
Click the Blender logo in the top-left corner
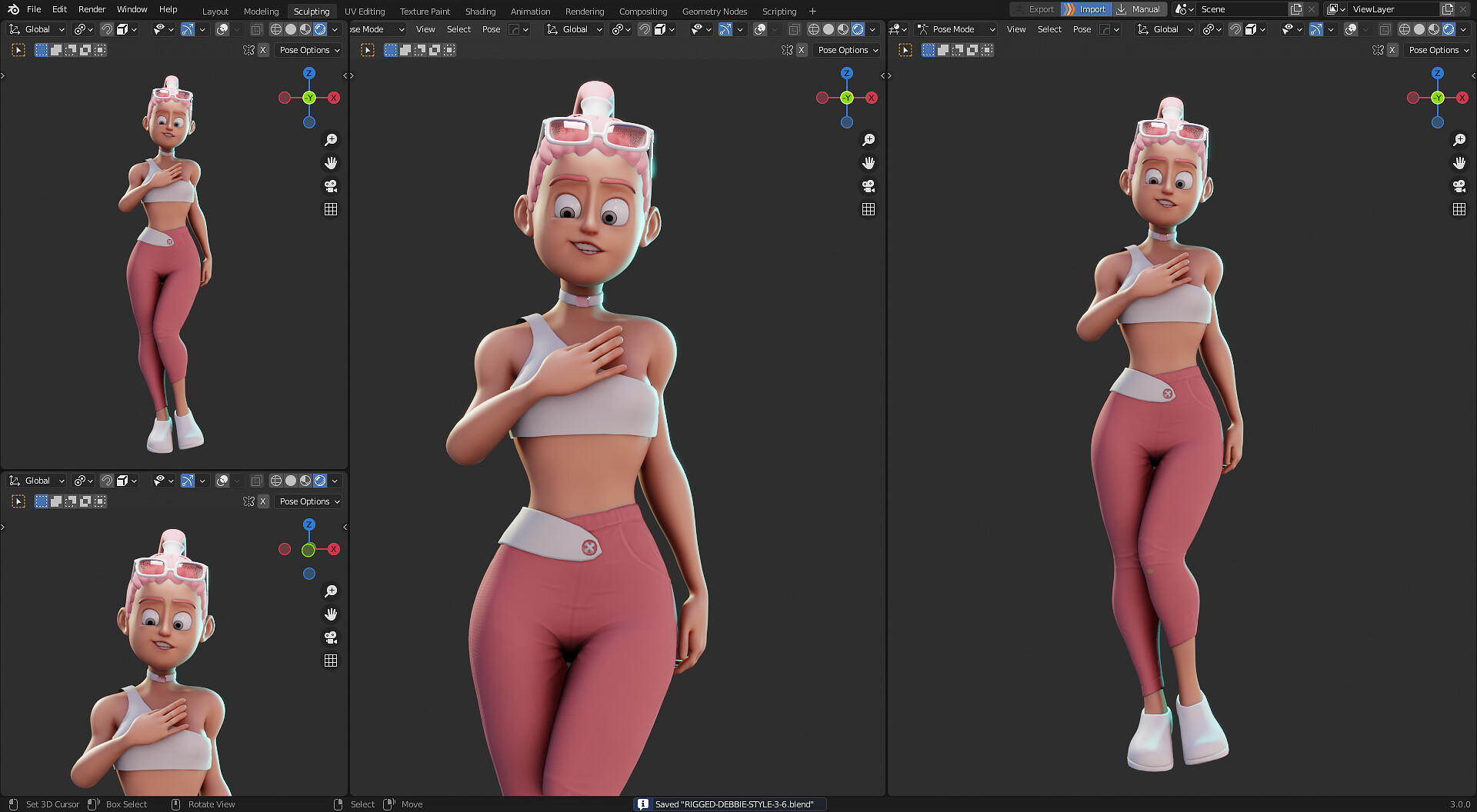click(12, 9)
